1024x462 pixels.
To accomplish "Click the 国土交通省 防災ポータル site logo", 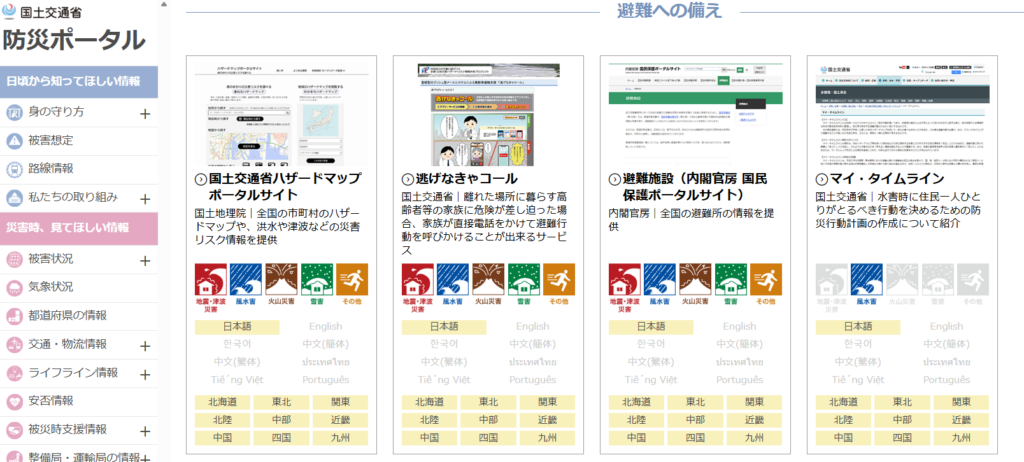I will pos(74,30).
